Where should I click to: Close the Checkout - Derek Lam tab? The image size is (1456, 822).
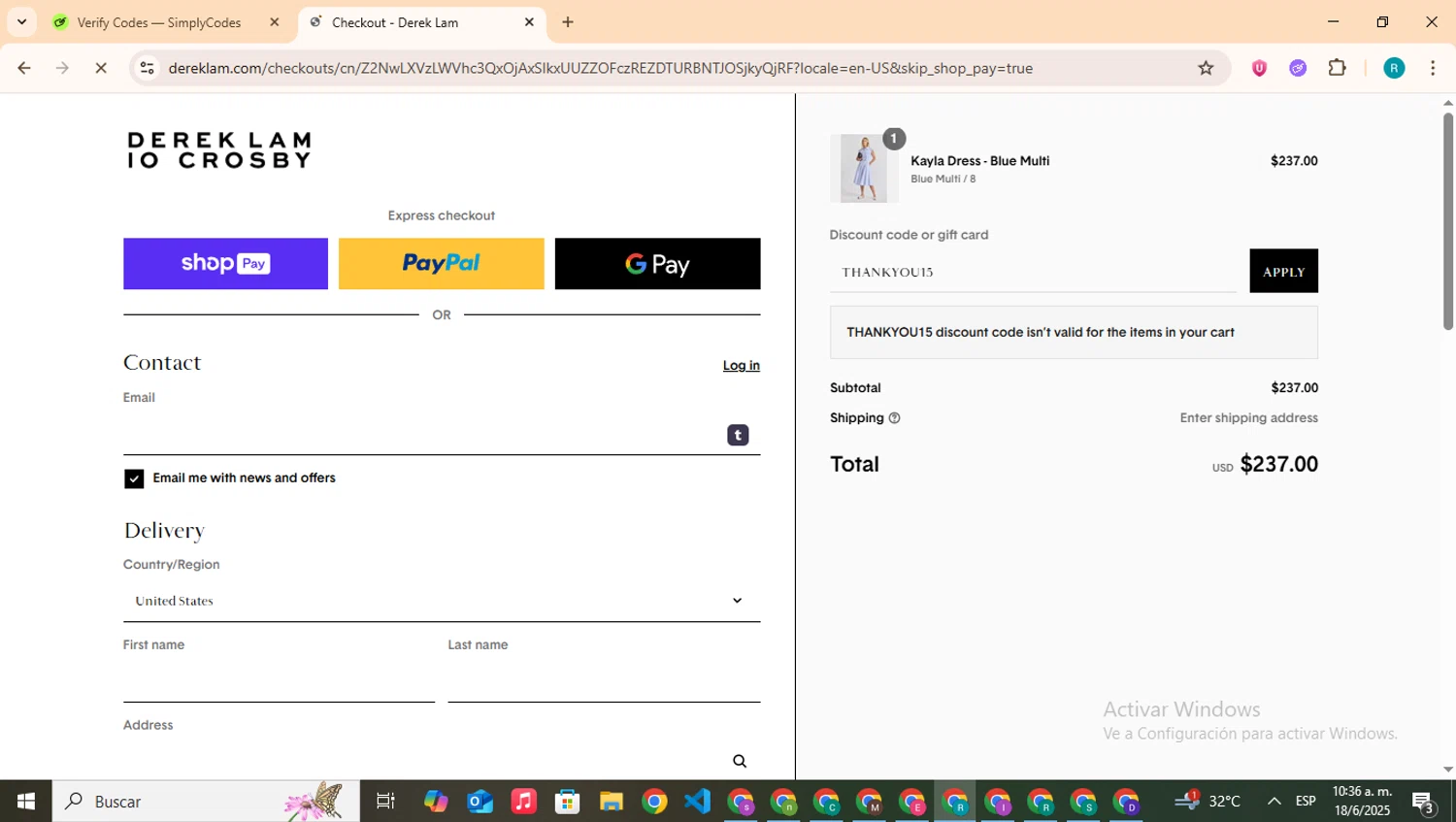click(529, 22)
